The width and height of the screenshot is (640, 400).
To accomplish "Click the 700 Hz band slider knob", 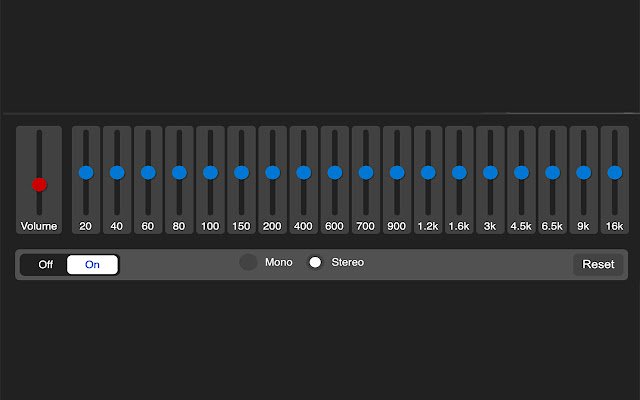I will click(366, 173).
